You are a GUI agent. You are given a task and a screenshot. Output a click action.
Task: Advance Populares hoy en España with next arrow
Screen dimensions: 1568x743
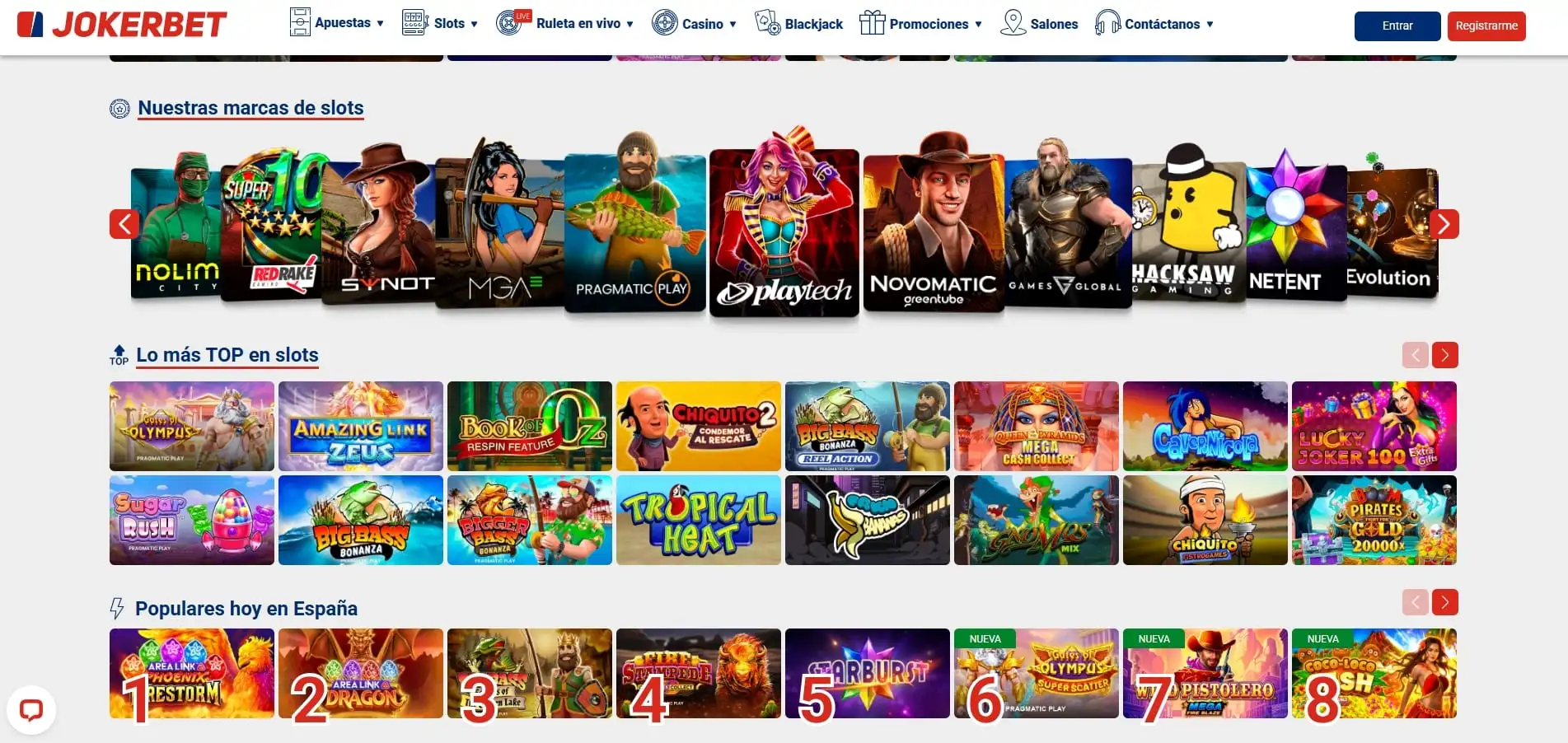1444,602
